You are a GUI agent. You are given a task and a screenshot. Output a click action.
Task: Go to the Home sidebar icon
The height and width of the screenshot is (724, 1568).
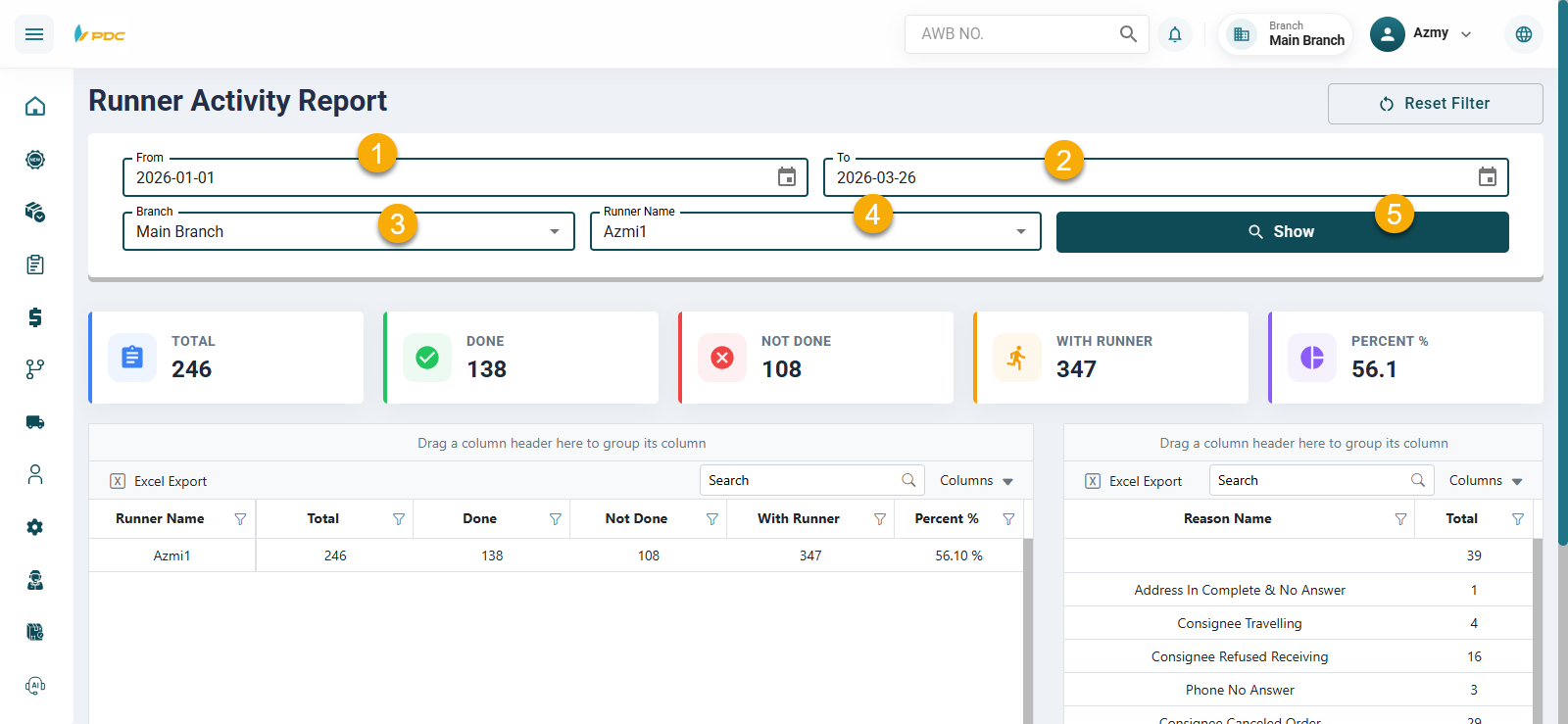pyautogui.click(x=35, y=106)
